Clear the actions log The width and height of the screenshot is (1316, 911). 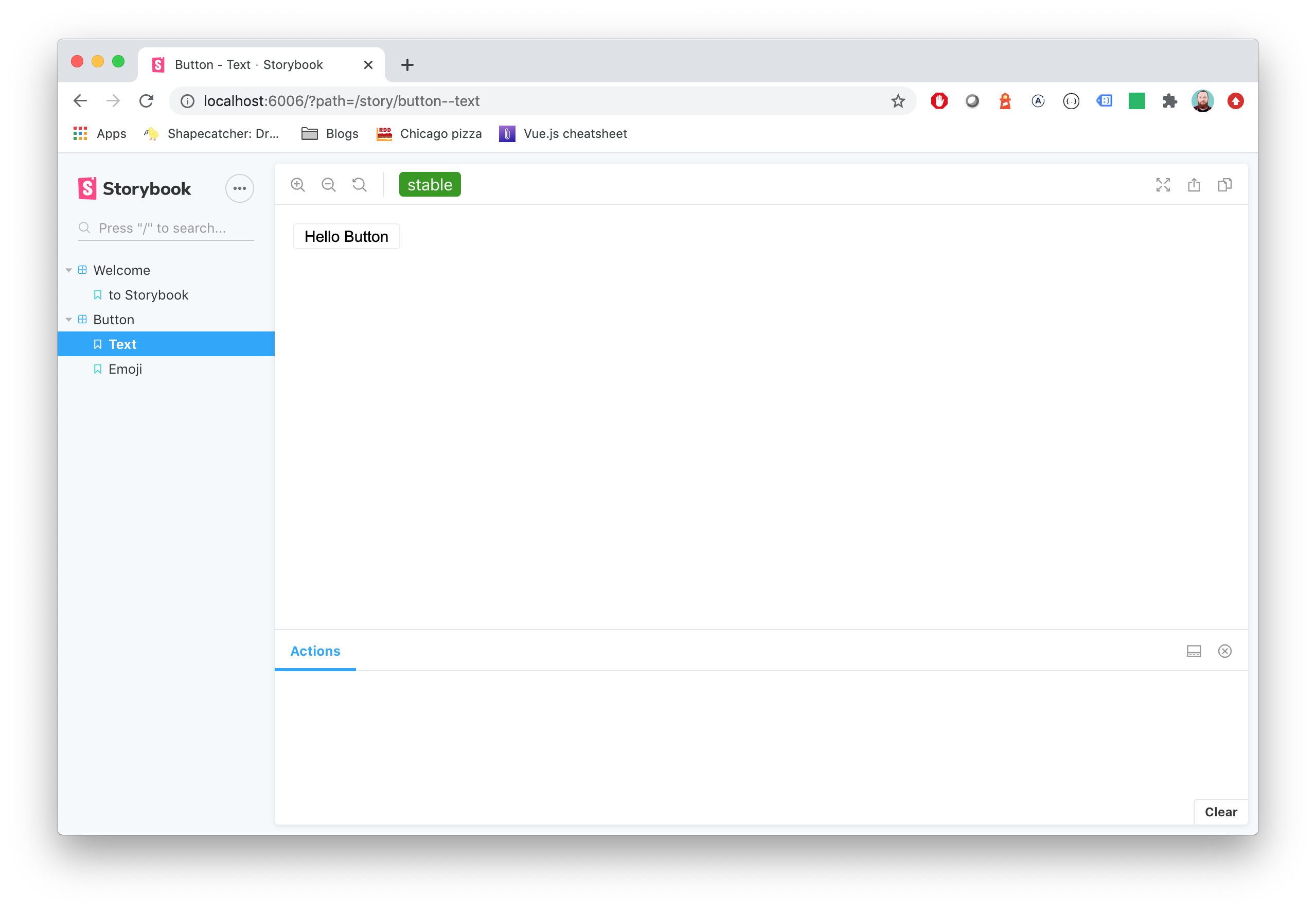click(1220, 812)
